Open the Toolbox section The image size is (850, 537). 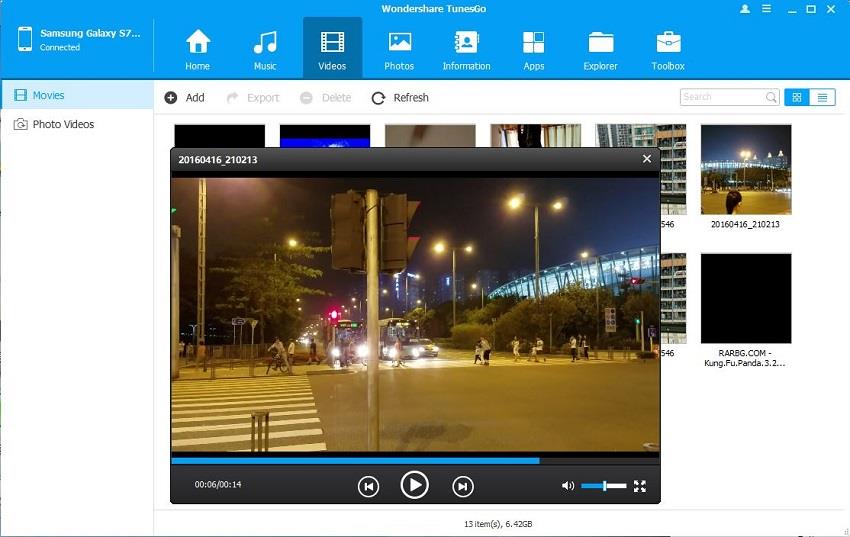(668, 49)
